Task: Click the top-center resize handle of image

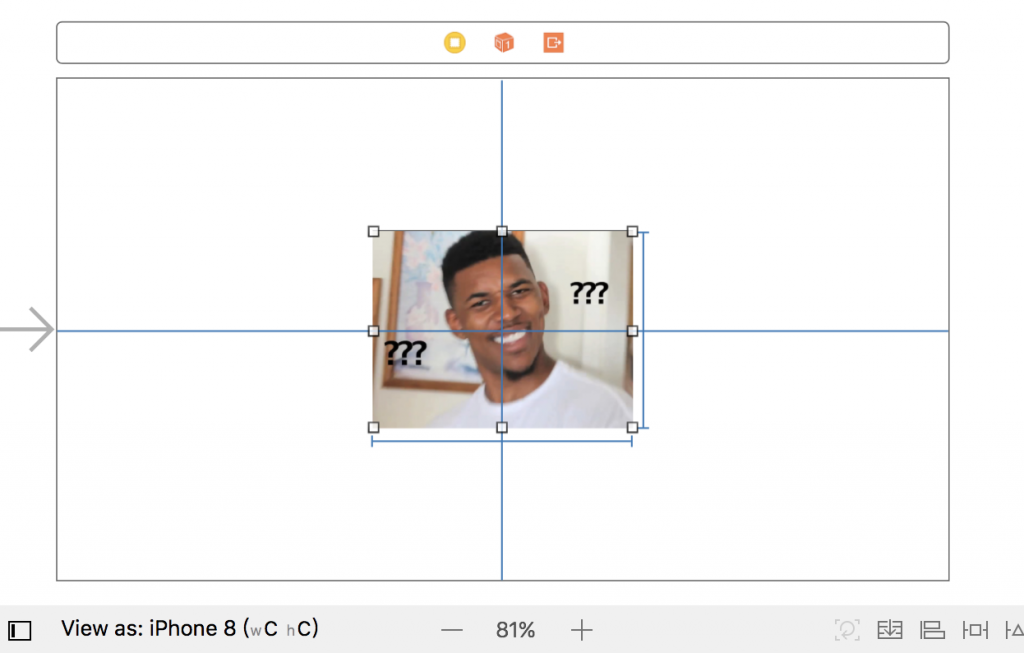Action: coord(502,231)
